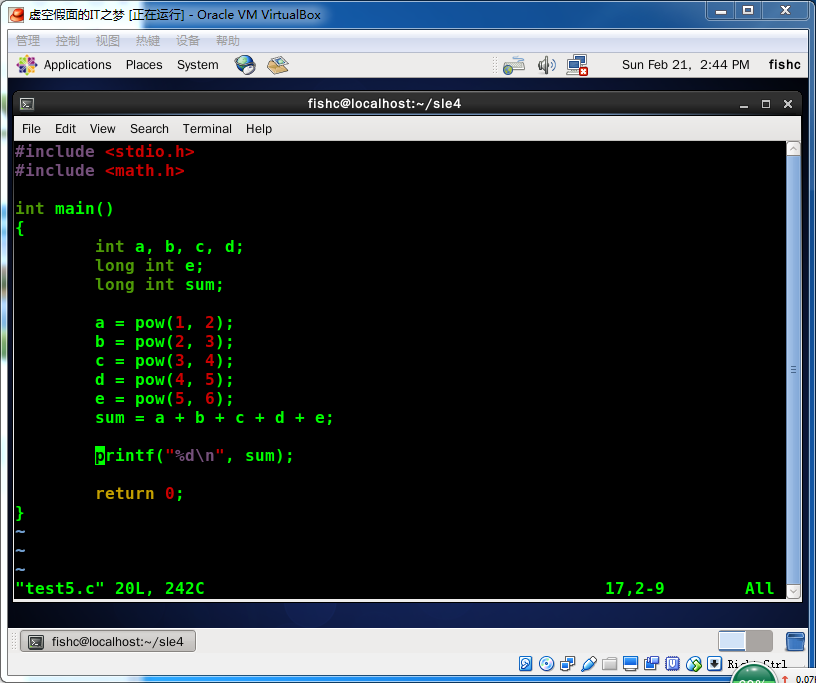Open VirtualBox 设备 menu

pyautogui.click(x=188, y=41)
